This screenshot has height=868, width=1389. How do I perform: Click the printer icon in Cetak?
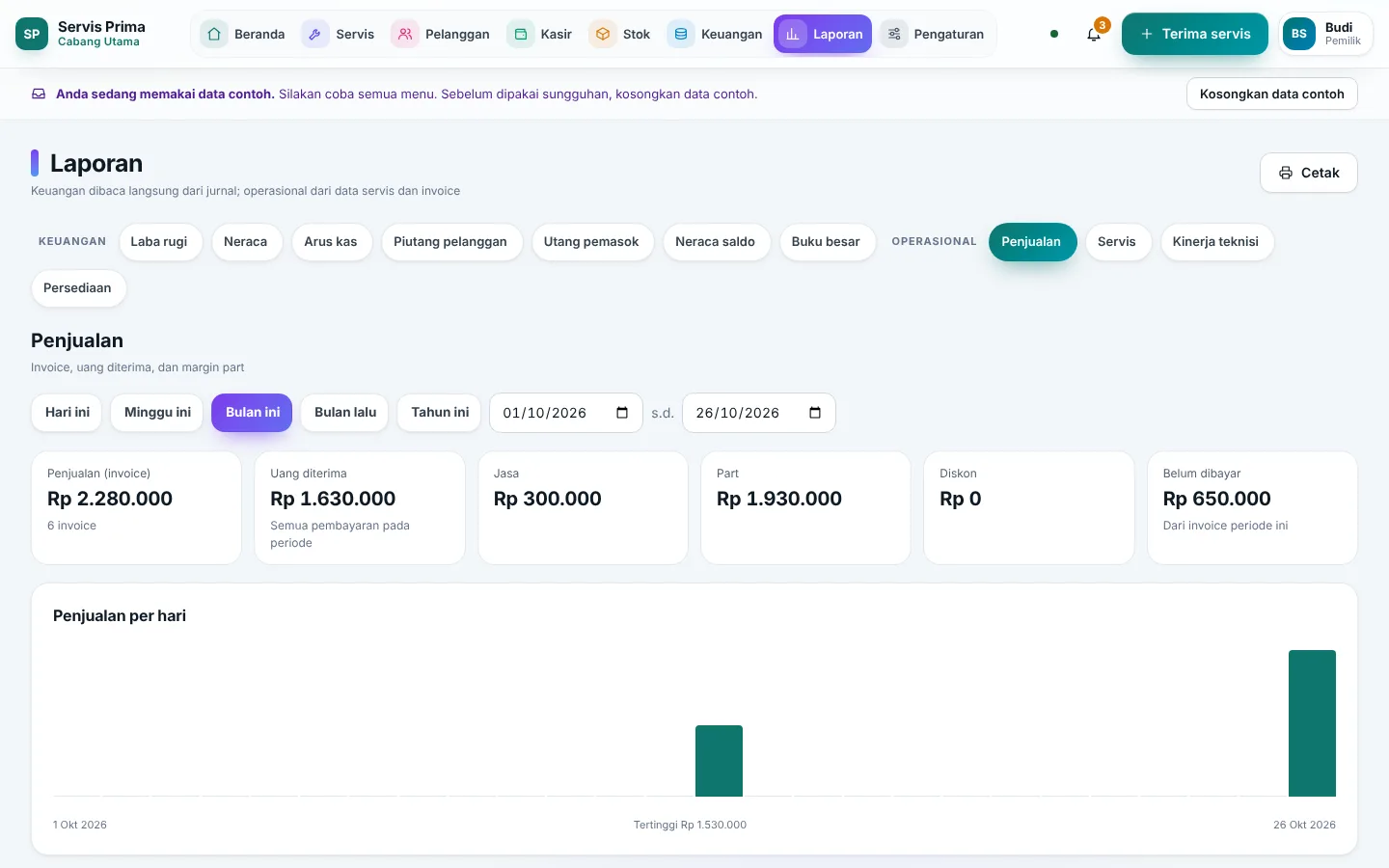[1286, 173]
